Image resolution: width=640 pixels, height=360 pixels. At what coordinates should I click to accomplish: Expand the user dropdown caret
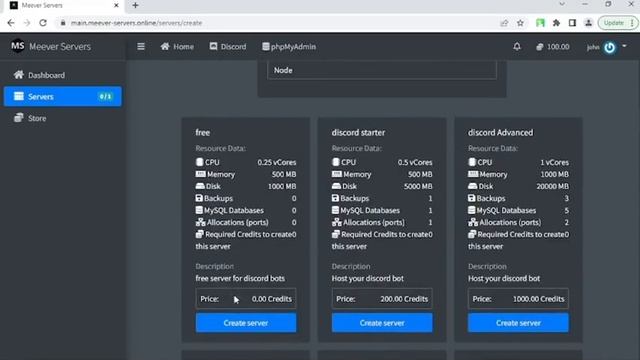[624, 46]
